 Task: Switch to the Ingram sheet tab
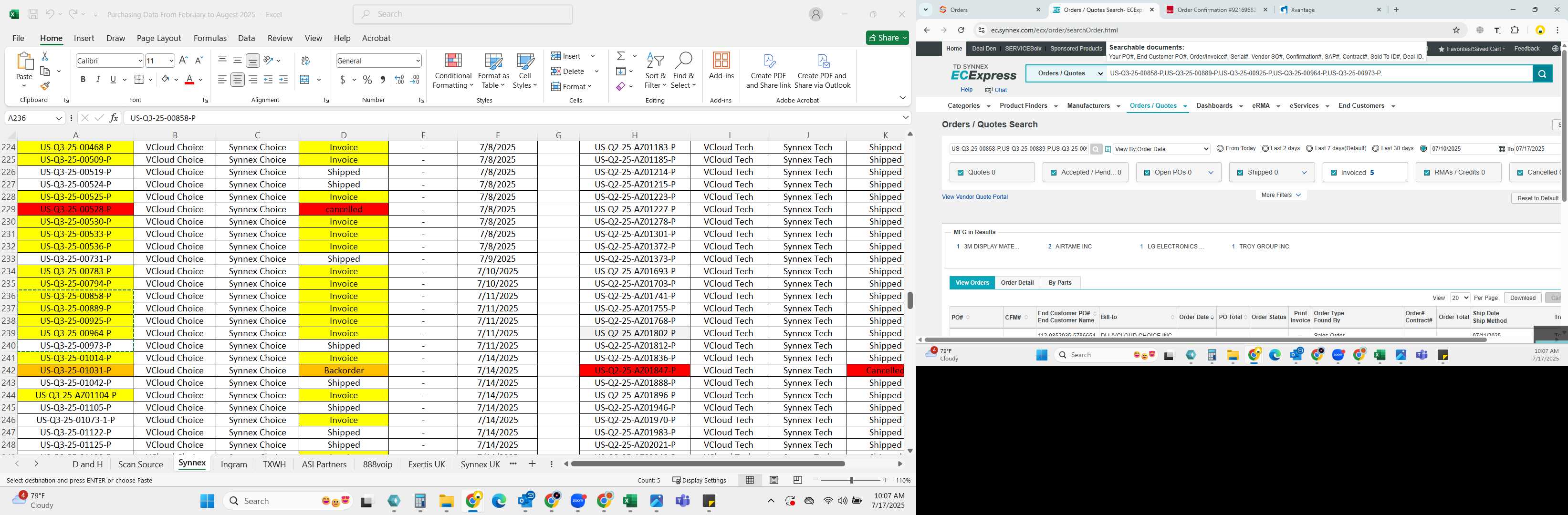[x=234, y=464]
